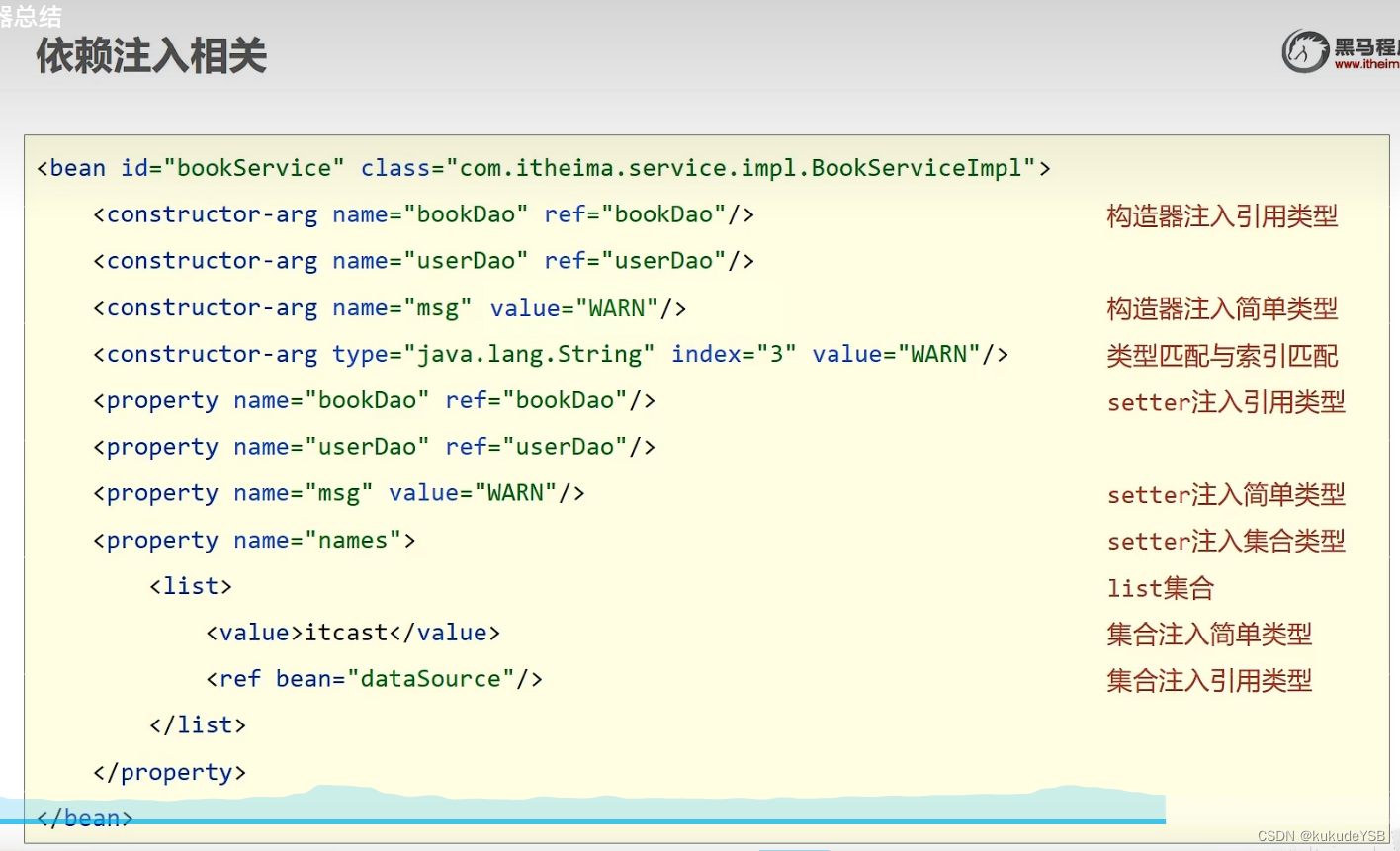Click the 集合注入引用类型 annotation

click(1209, 680)
